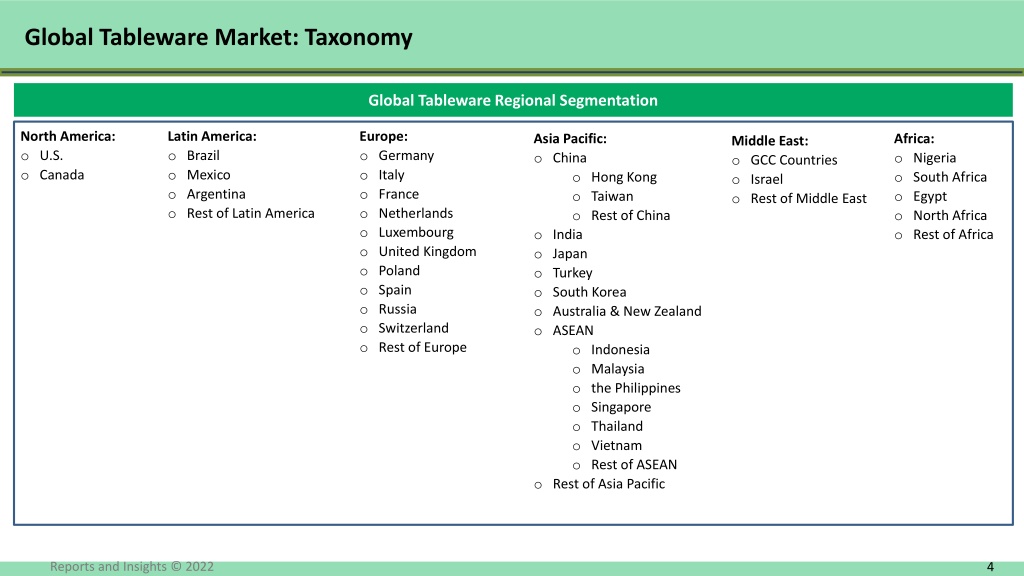This screenshot has width=1024, height=576.
Task: Select the 'Russia' entry
Action: click(x=397, y=309)
